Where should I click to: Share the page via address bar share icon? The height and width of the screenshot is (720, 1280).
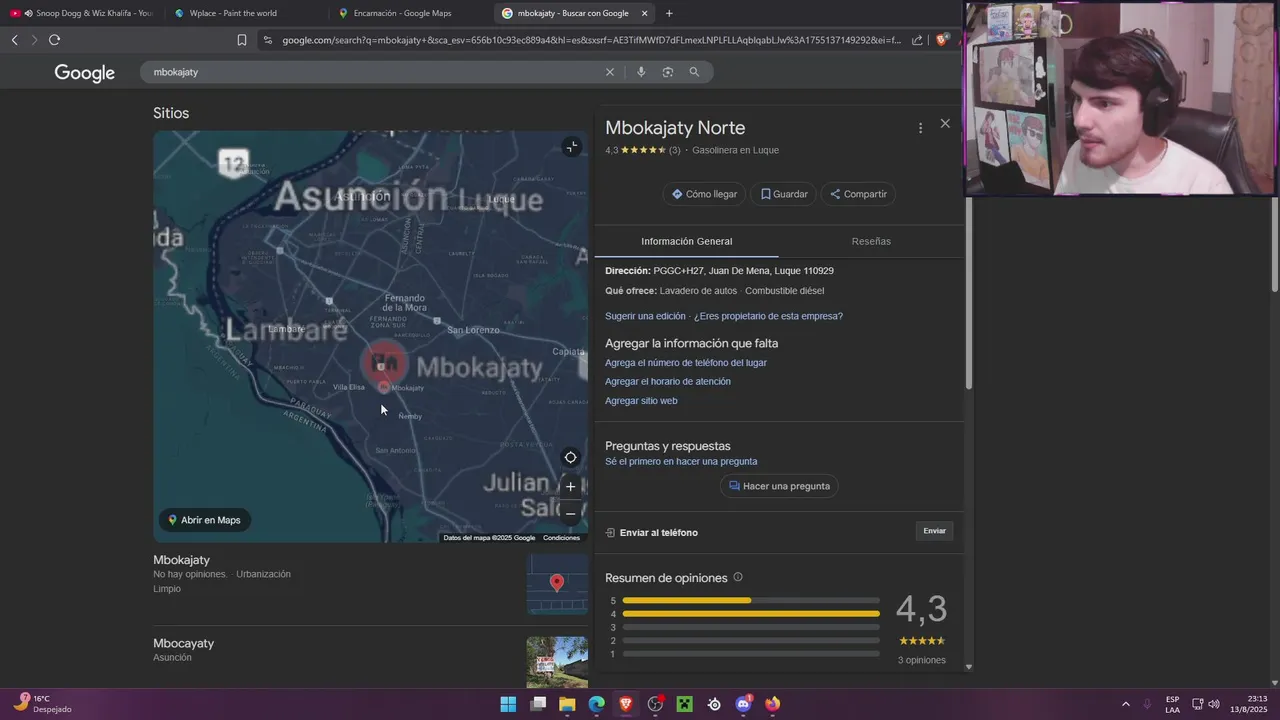[917, 40]
